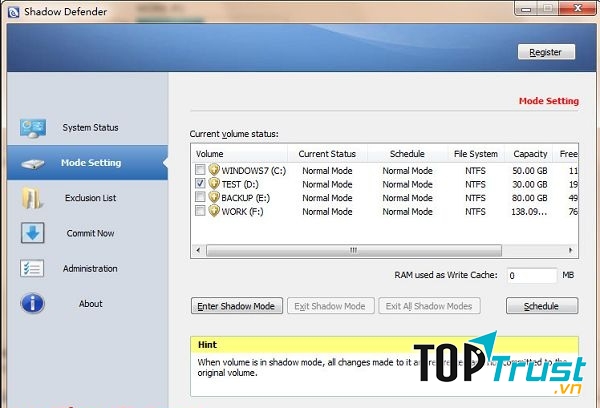Uncheck the TEST (D:) volume checkbox
Image resolution: width=600 pixels, height=408 pixels.
click(x=201, y=184)
